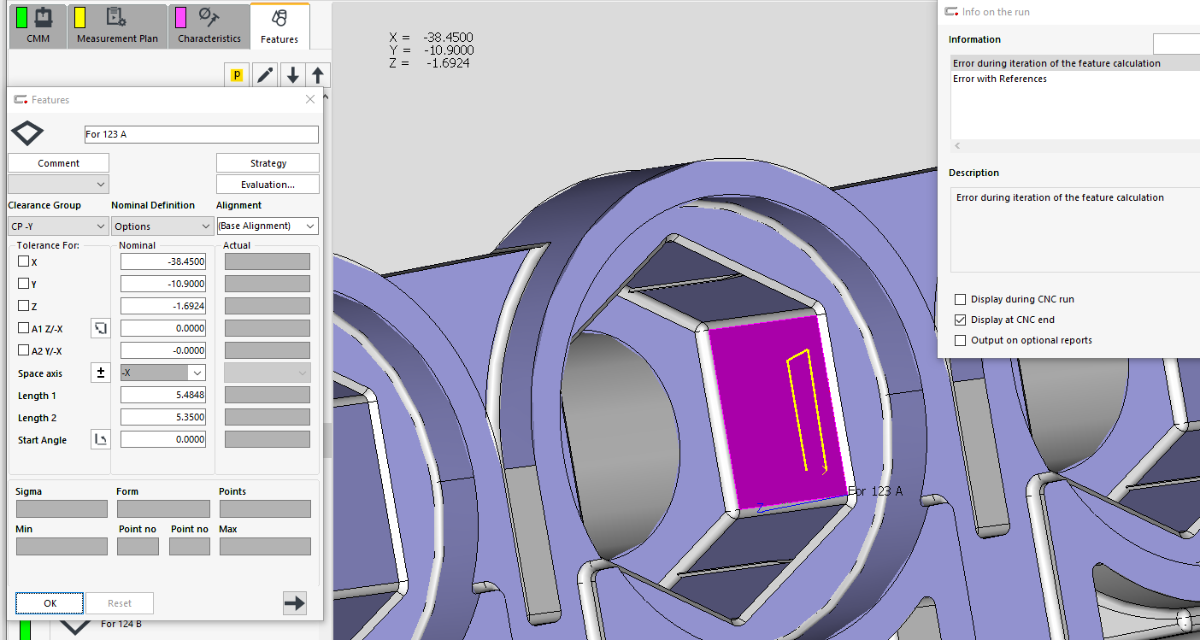Uncheck Display at CNC end checkbox
Screen dimensions: 1200x640
pos(961,320)
